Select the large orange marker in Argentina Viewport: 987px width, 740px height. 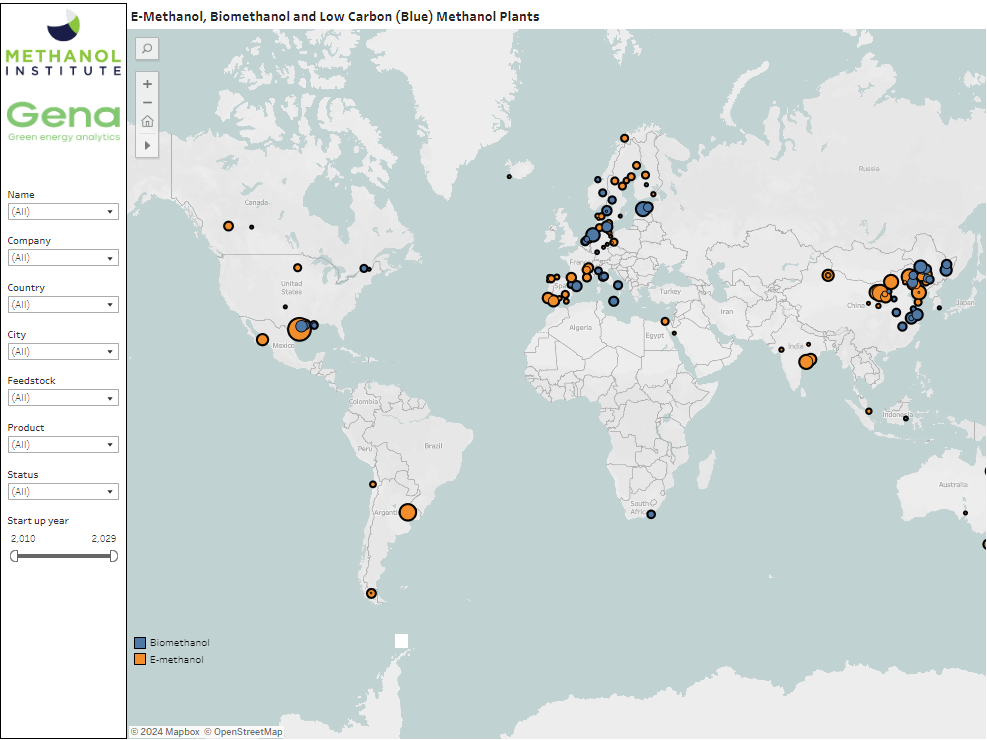point(408,512)
